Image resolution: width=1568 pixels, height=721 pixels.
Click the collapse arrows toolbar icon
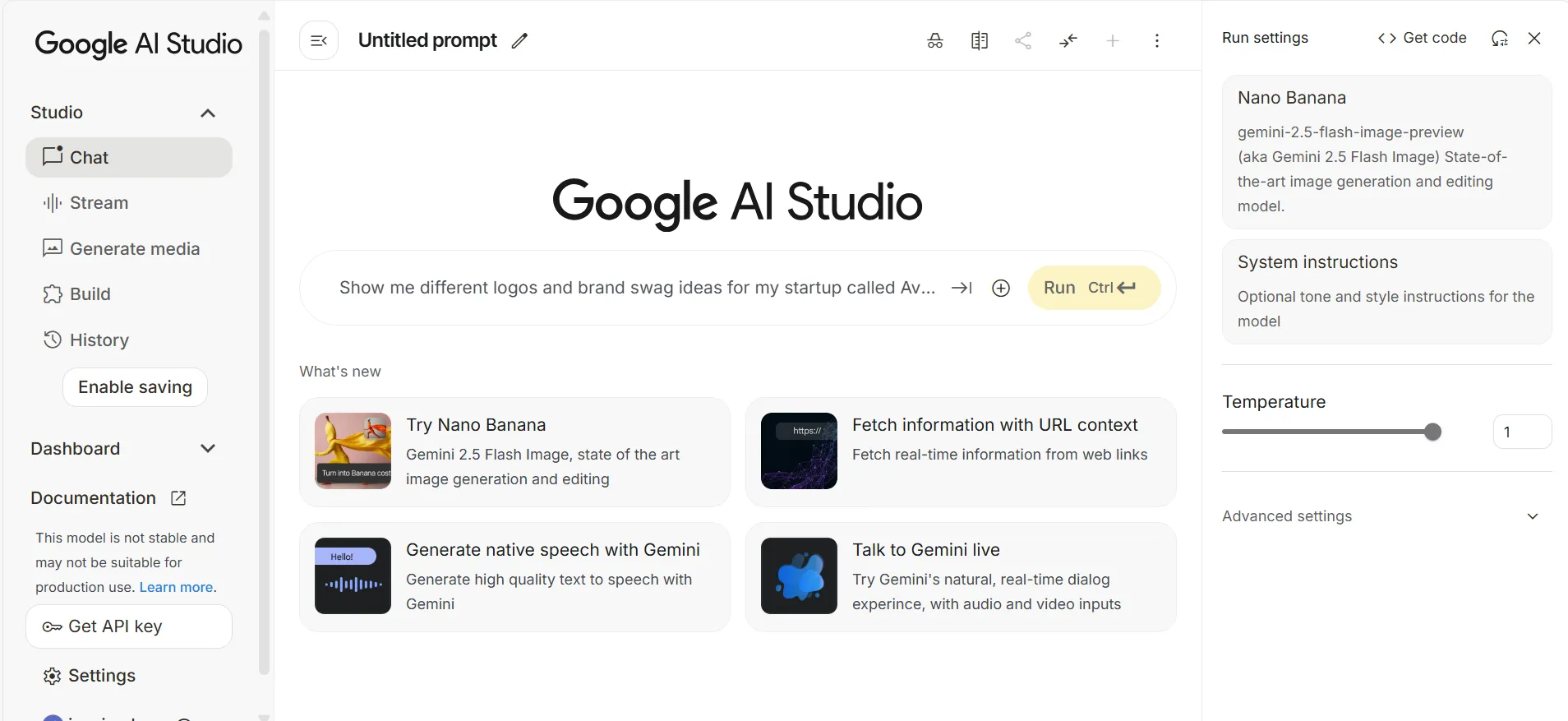pos(1068,40)
